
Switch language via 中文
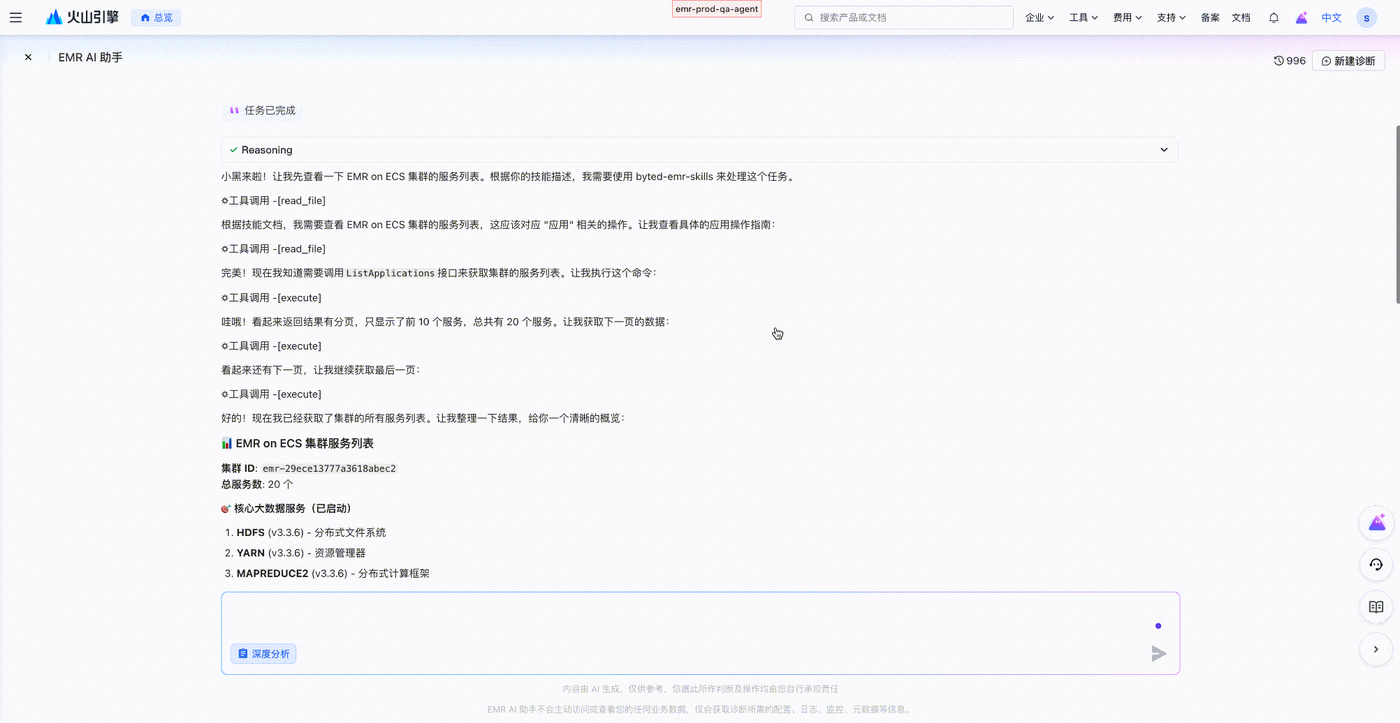click(x=1332, y=18)
